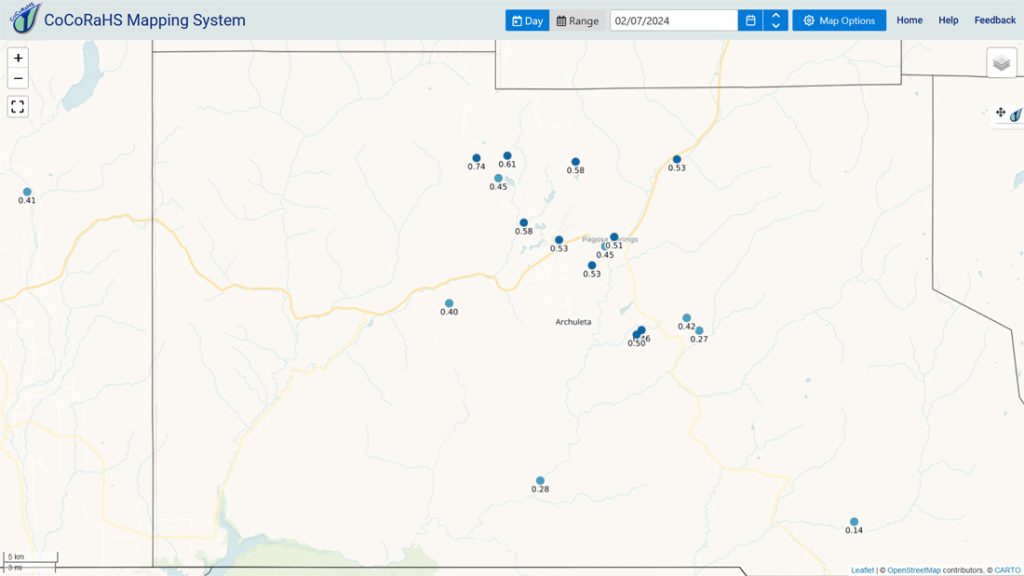Select the 0.58 marker right of 0.61
This screenshot has width=1024, height=576.
pos(575,162)
